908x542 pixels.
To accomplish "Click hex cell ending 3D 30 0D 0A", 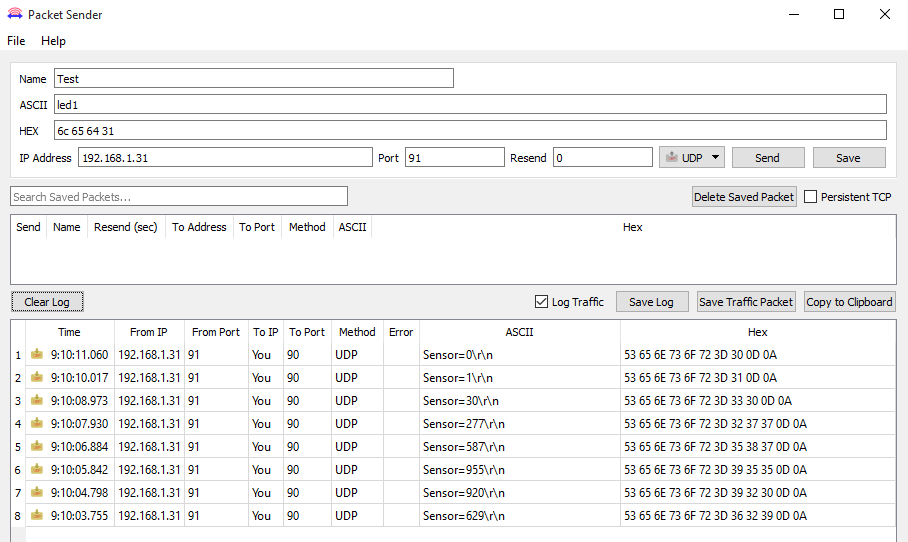I will point(757,354).
